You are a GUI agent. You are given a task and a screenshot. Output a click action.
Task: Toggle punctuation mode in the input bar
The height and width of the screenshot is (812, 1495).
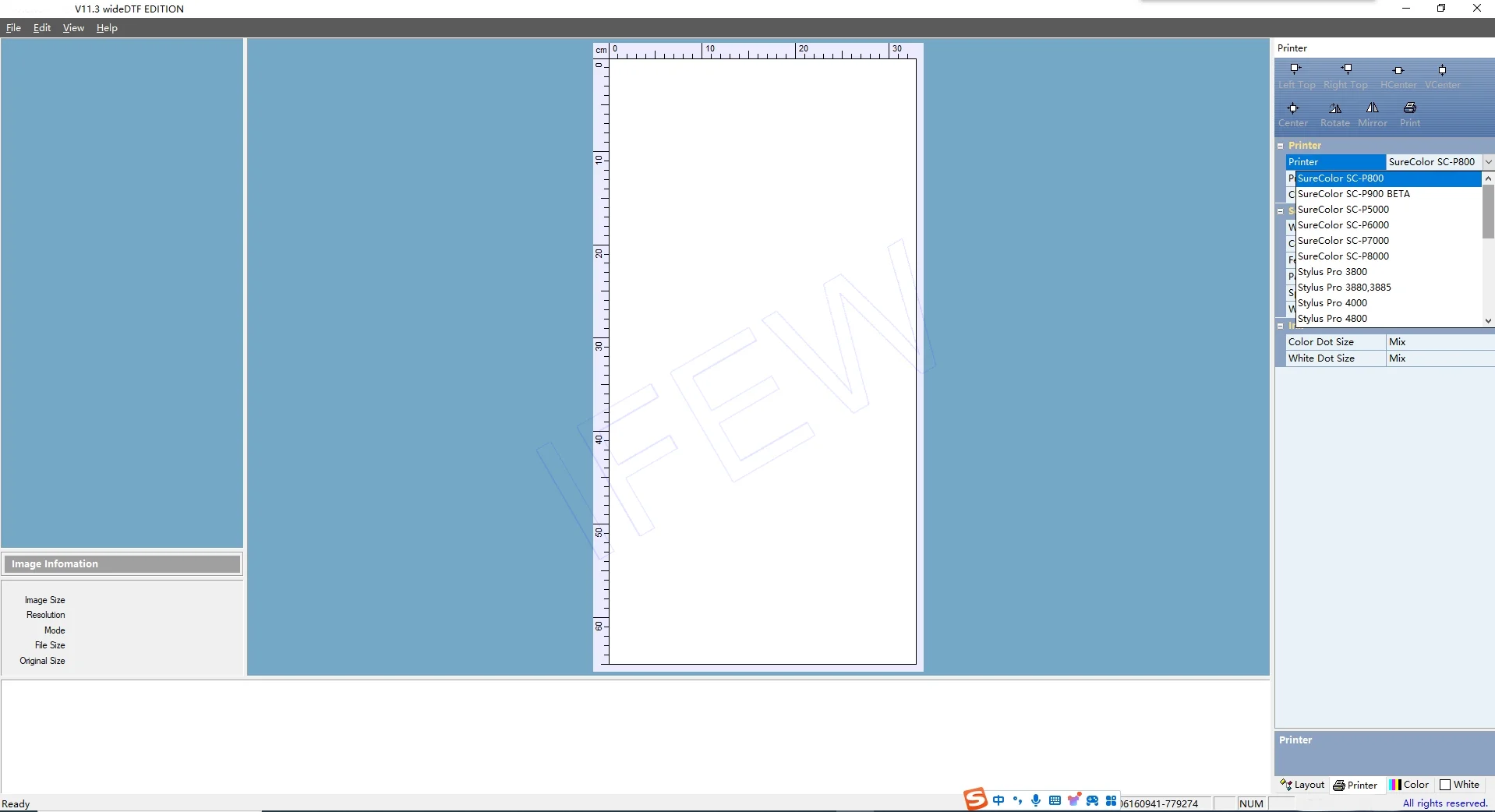point(1017,800)
